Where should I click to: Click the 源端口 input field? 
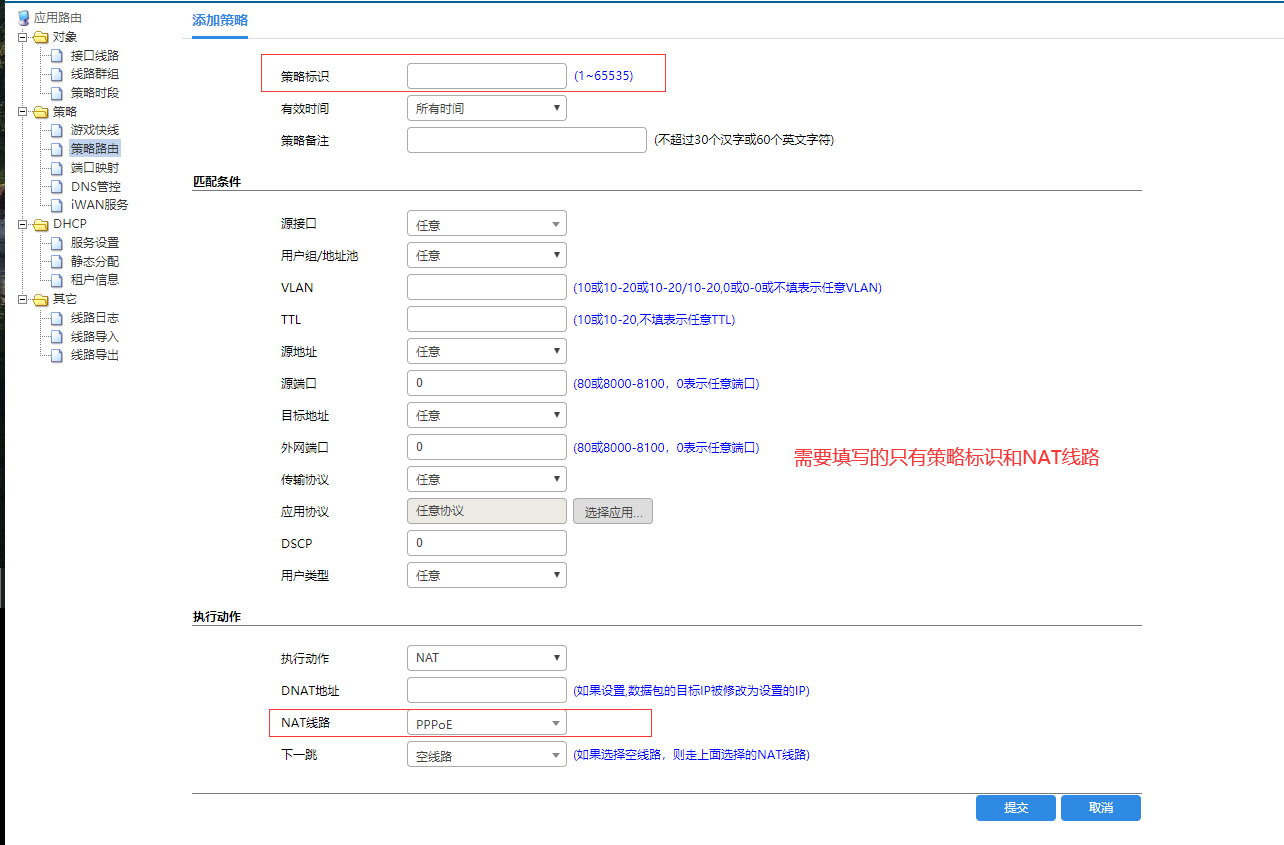coord(487,384)
